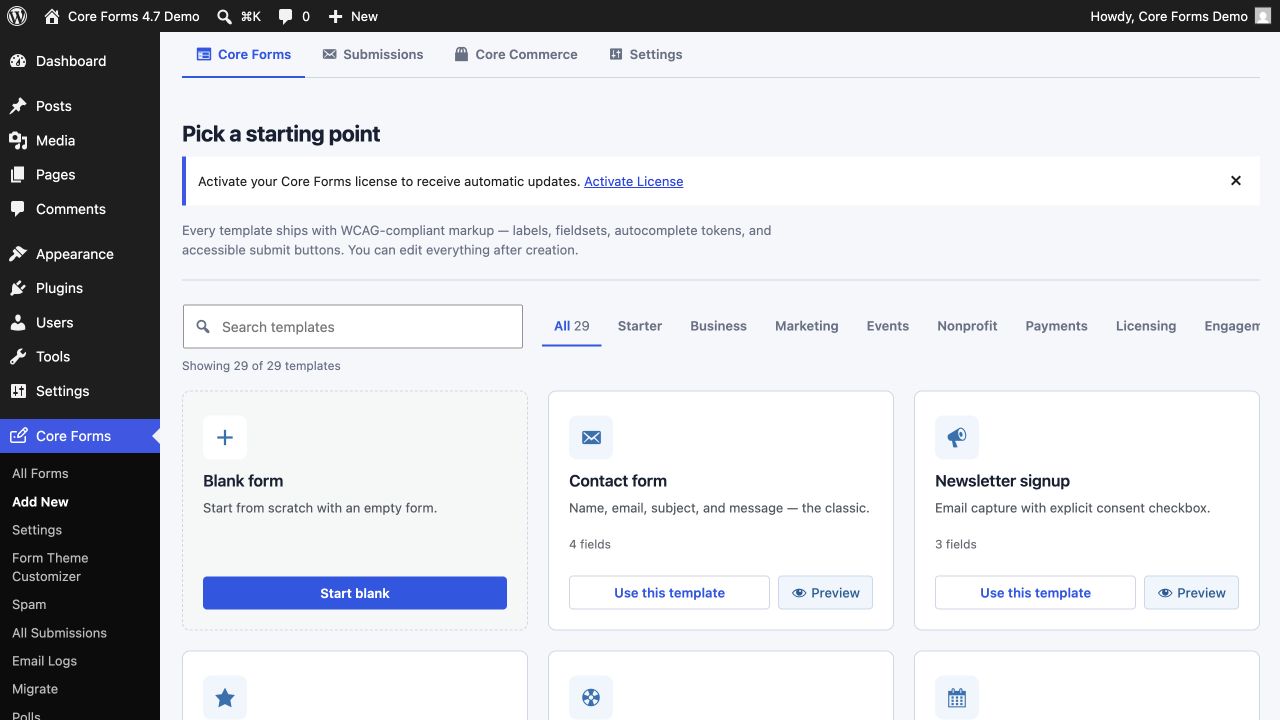Go to Dashboard in sidebar
The image size is (1280, 720).
pos(80,61)
